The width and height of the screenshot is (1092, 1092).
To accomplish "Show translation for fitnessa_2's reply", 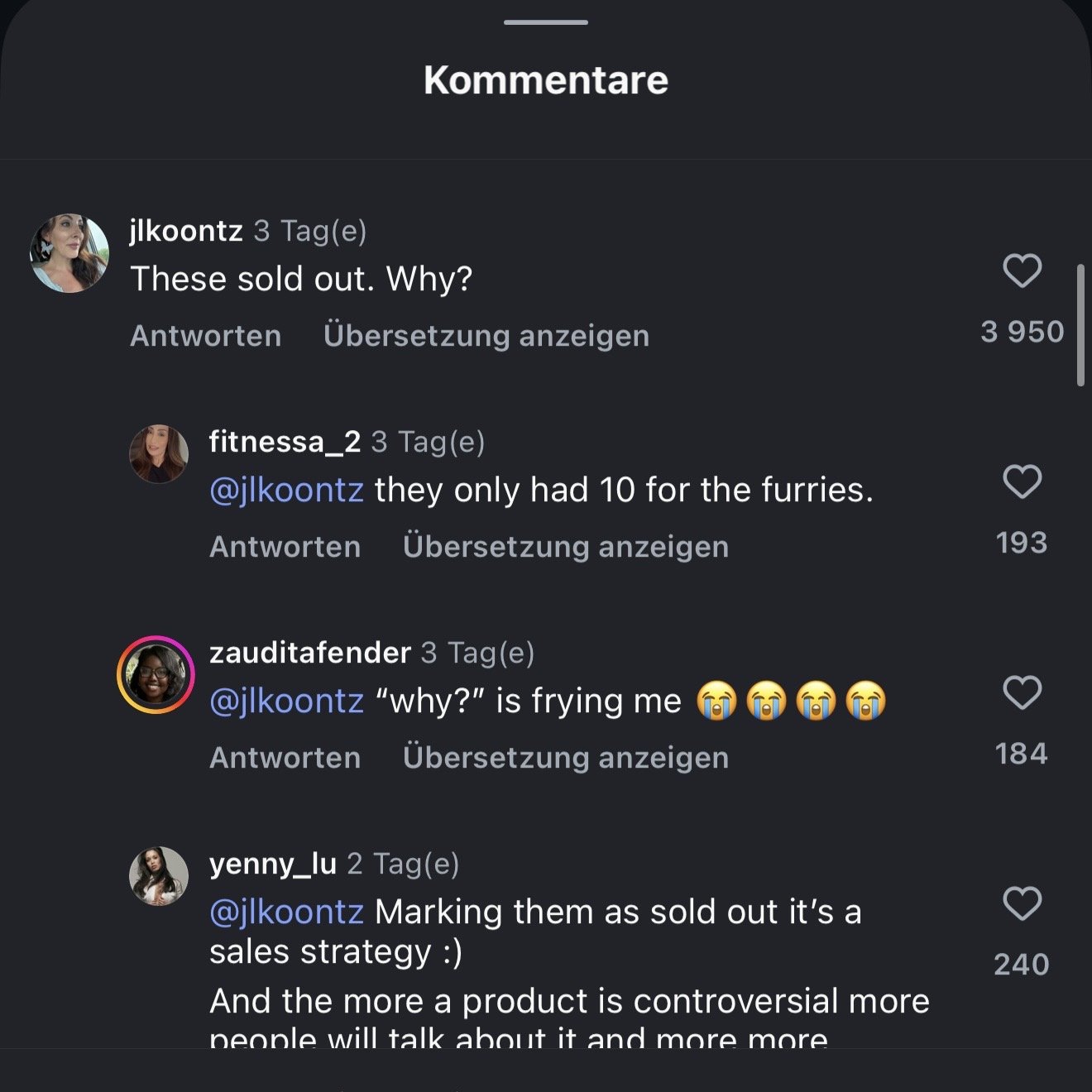I will [x=566, y=547].
